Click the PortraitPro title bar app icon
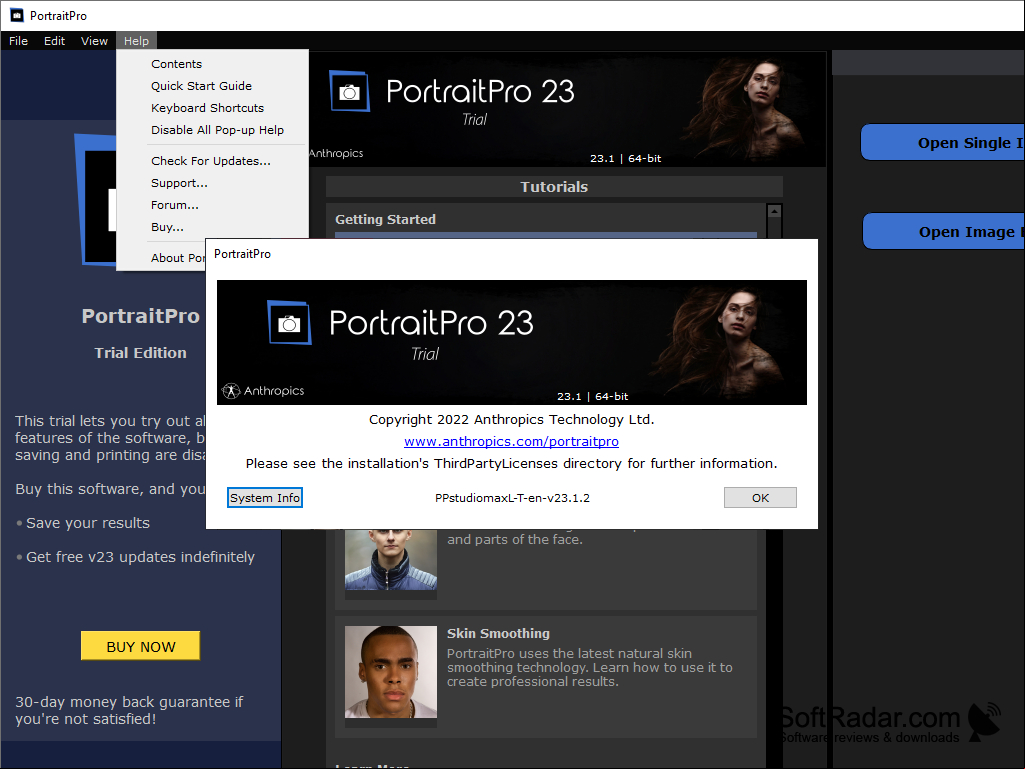 pyautogui.click(x=17, y=15)
